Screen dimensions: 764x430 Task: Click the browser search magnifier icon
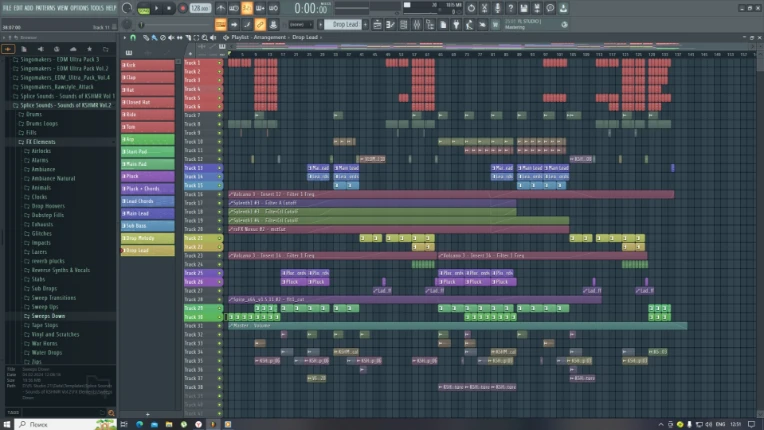point(111,413)
